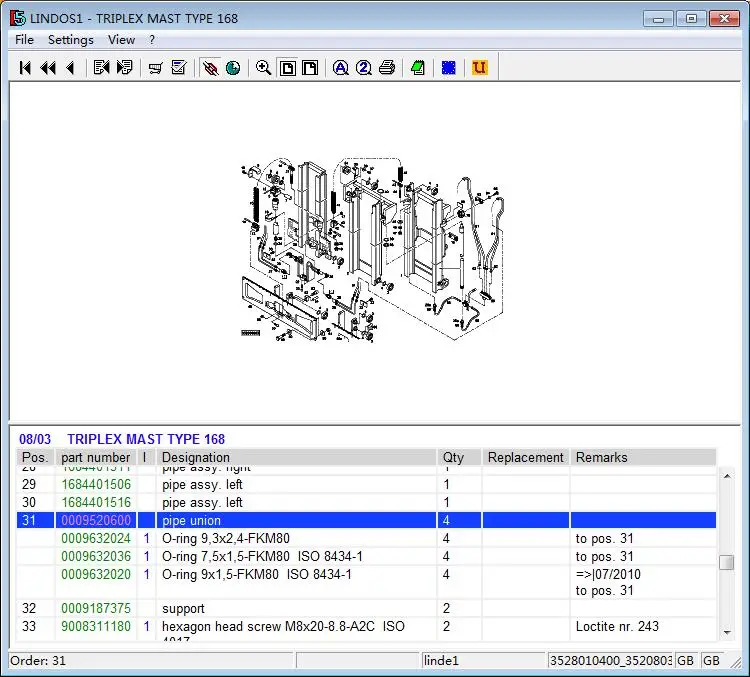Viewport: 750px width, 677px height.
Task: Click the single left arrow previous icon
Action: [x=70, y=68]
